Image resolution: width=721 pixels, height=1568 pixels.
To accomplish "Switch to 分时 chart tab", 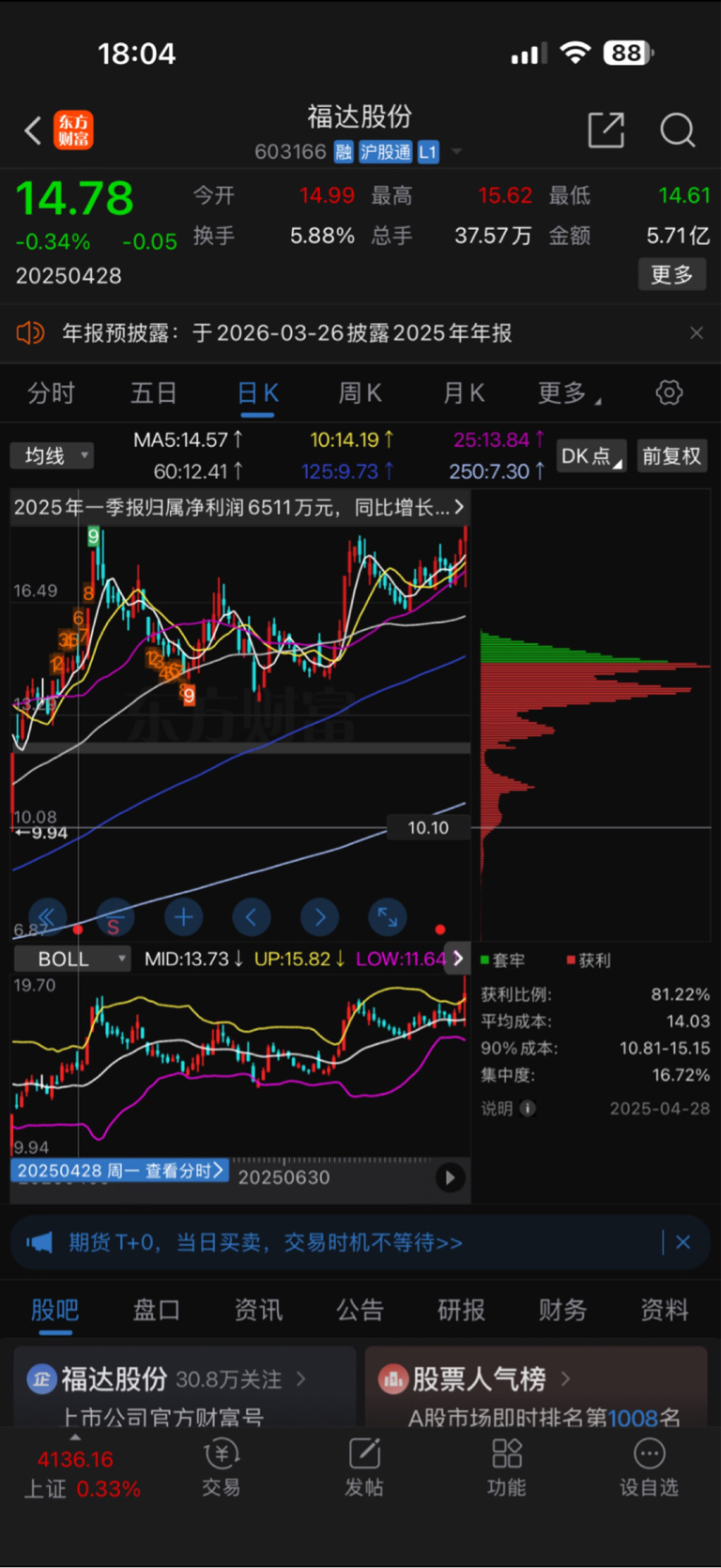I will (x=51, y=392).
